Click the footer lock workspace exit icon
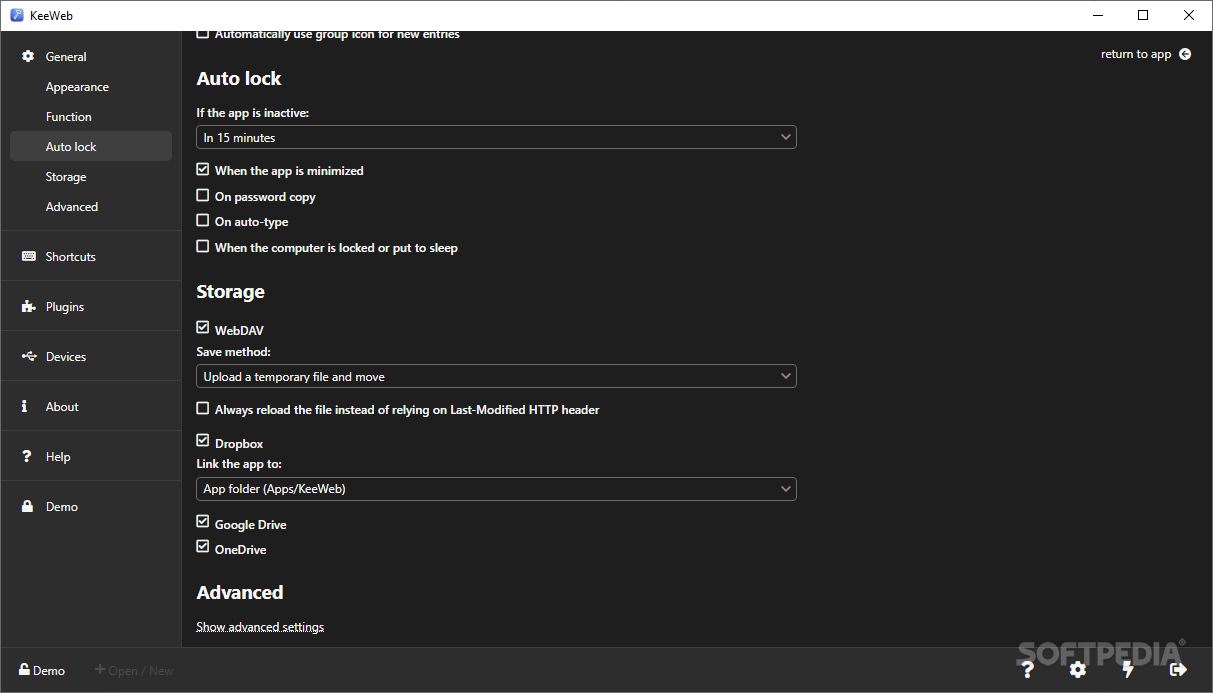 1178,669
